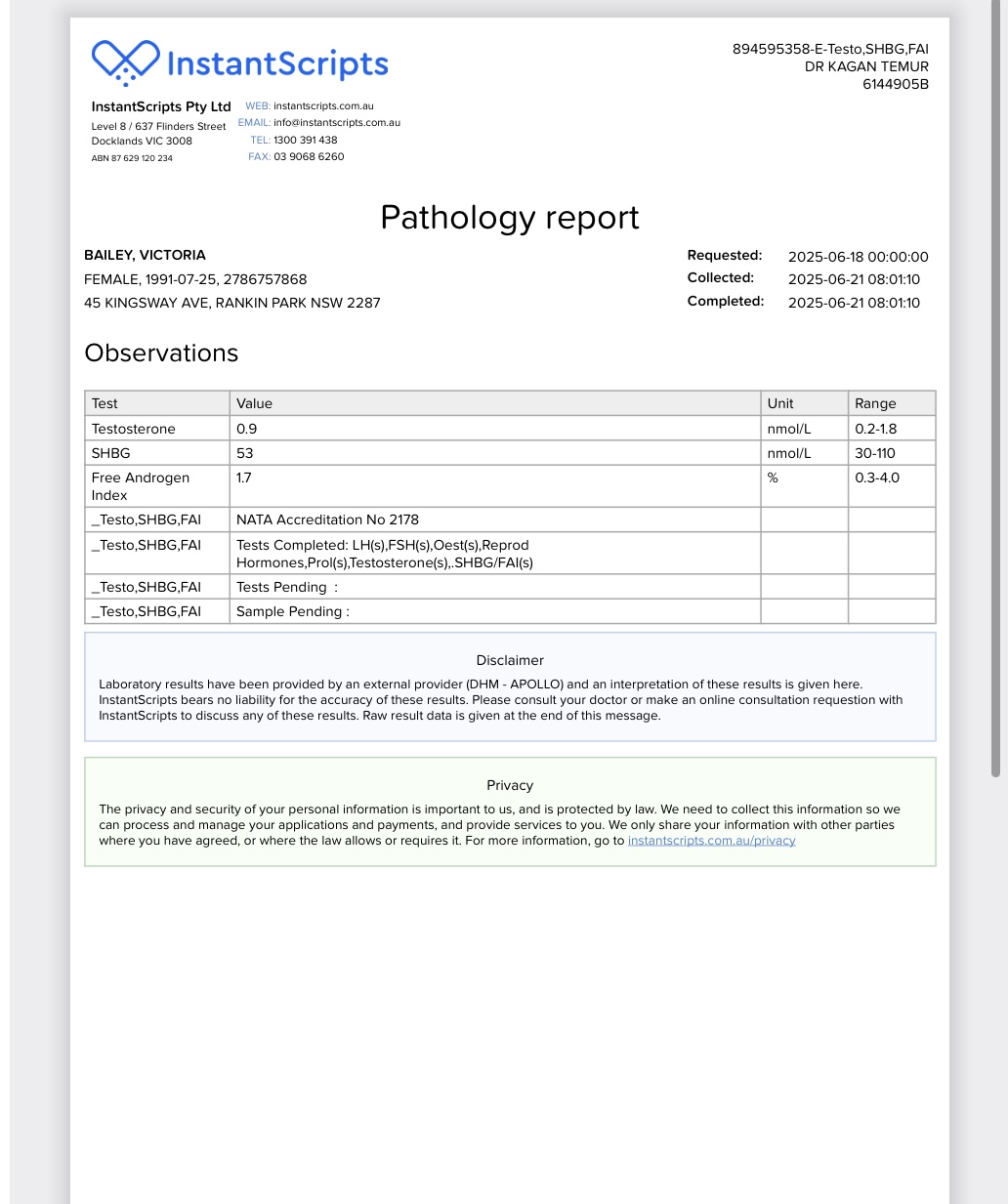Click the NATA Accreditation No 2178 cell
The height and width of the screenshot is (1204, 1008).
tap(327, 519)
